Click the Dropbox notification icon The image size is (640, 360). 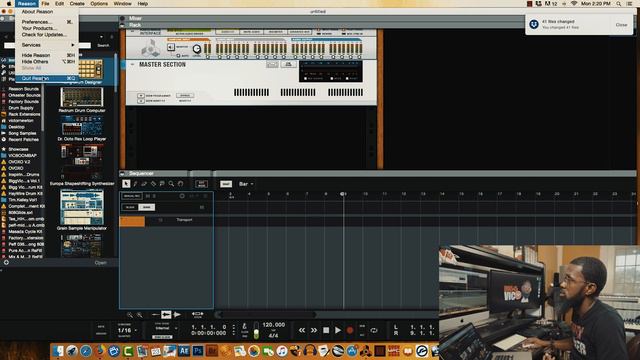point(534,24)
